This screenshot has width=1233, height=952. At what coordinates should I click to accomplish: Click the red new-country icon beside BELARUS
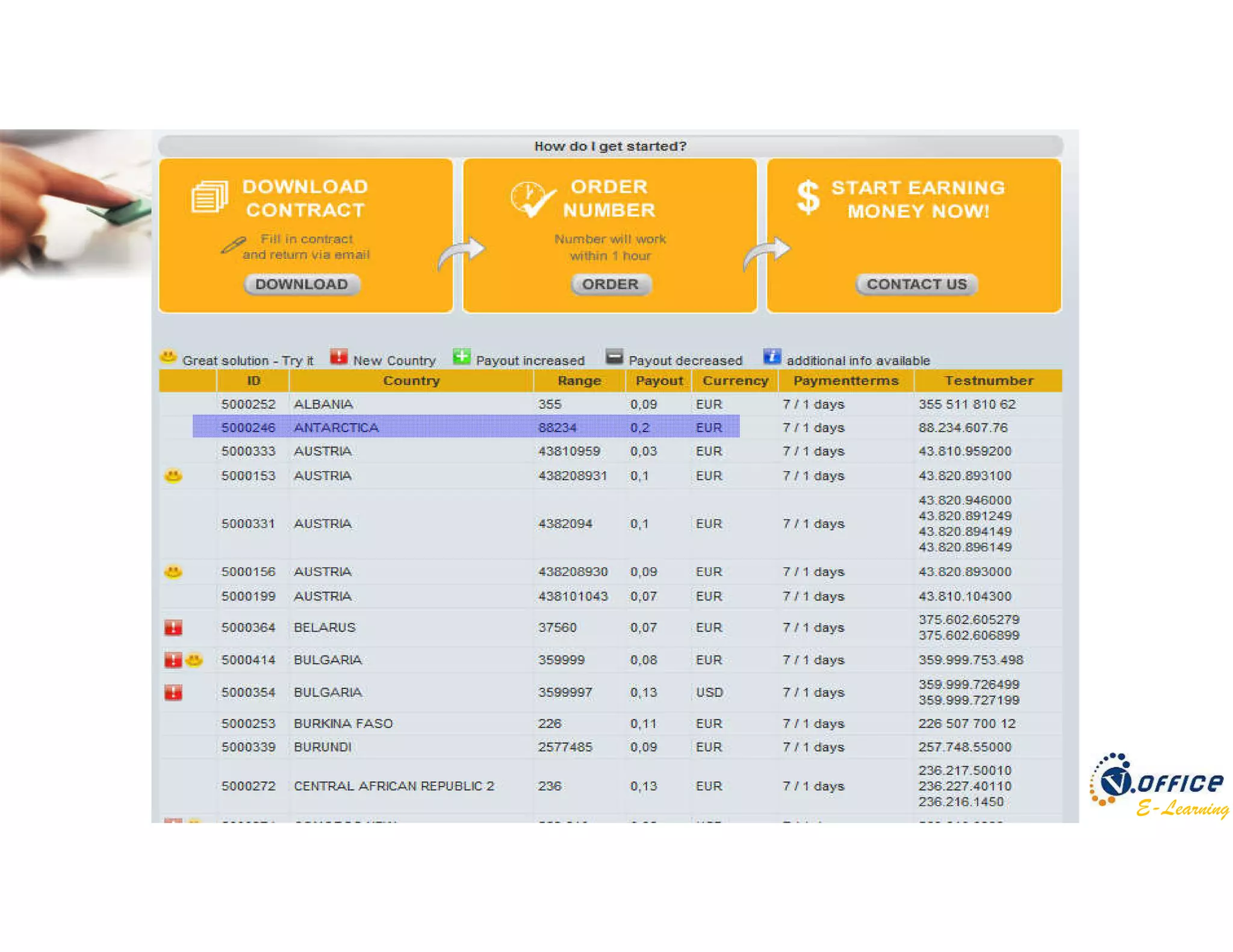pos(173,628)
